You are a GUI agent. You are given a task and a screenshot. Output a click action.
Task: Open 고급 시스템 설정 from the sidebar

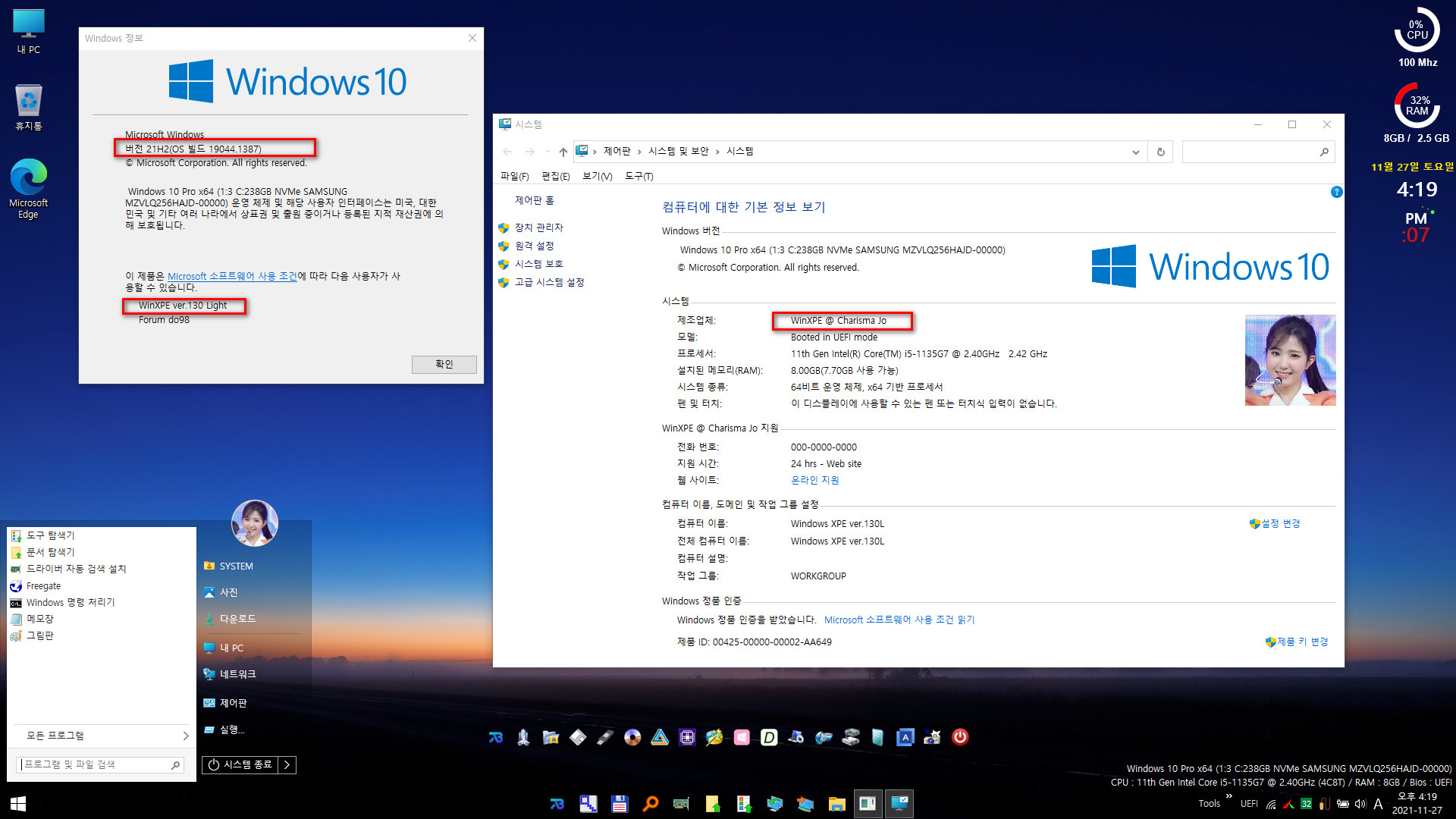(549, 282)
